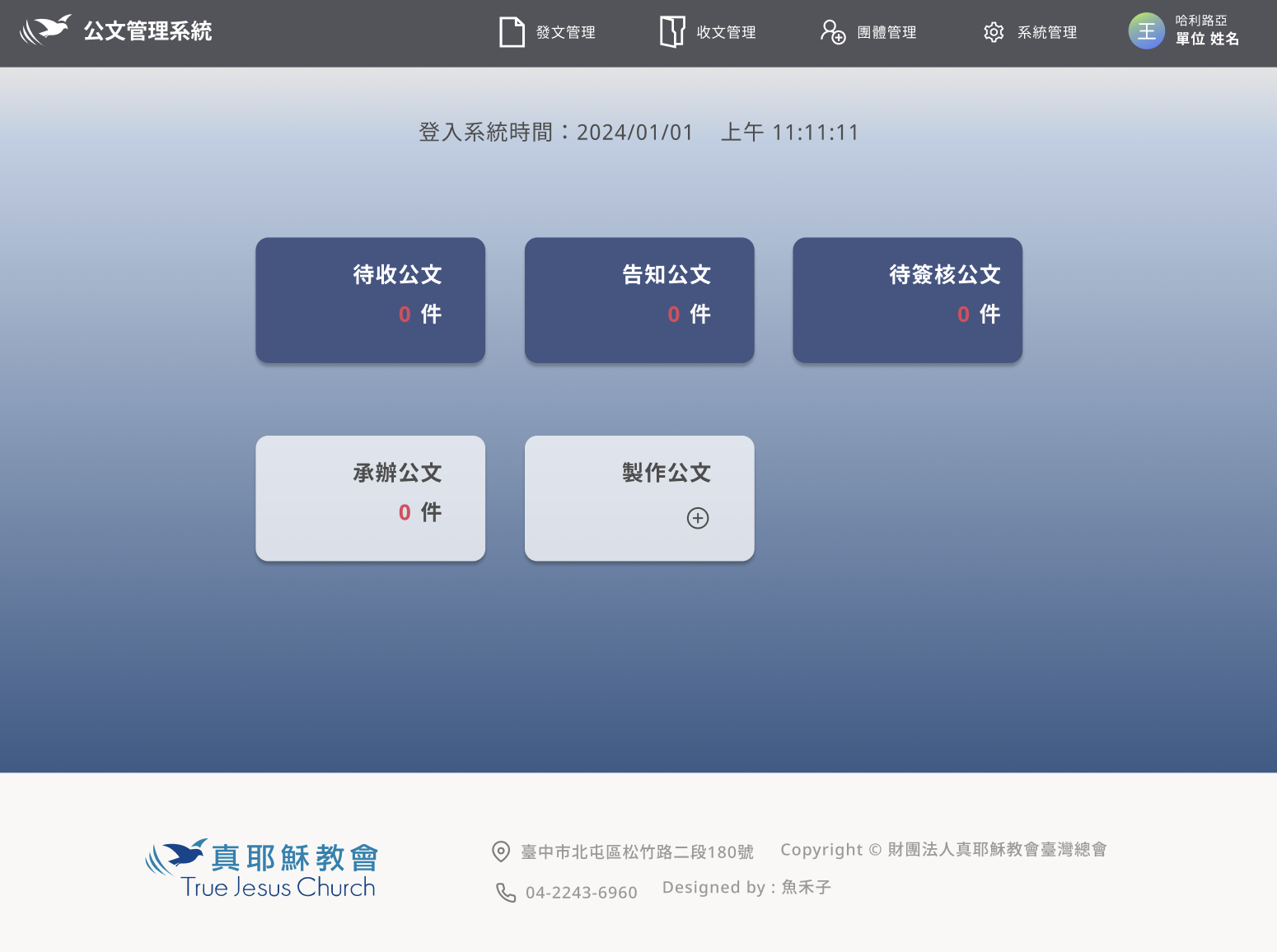
Task: Open the 告知公文 card
Action: [x=639, y=300]
